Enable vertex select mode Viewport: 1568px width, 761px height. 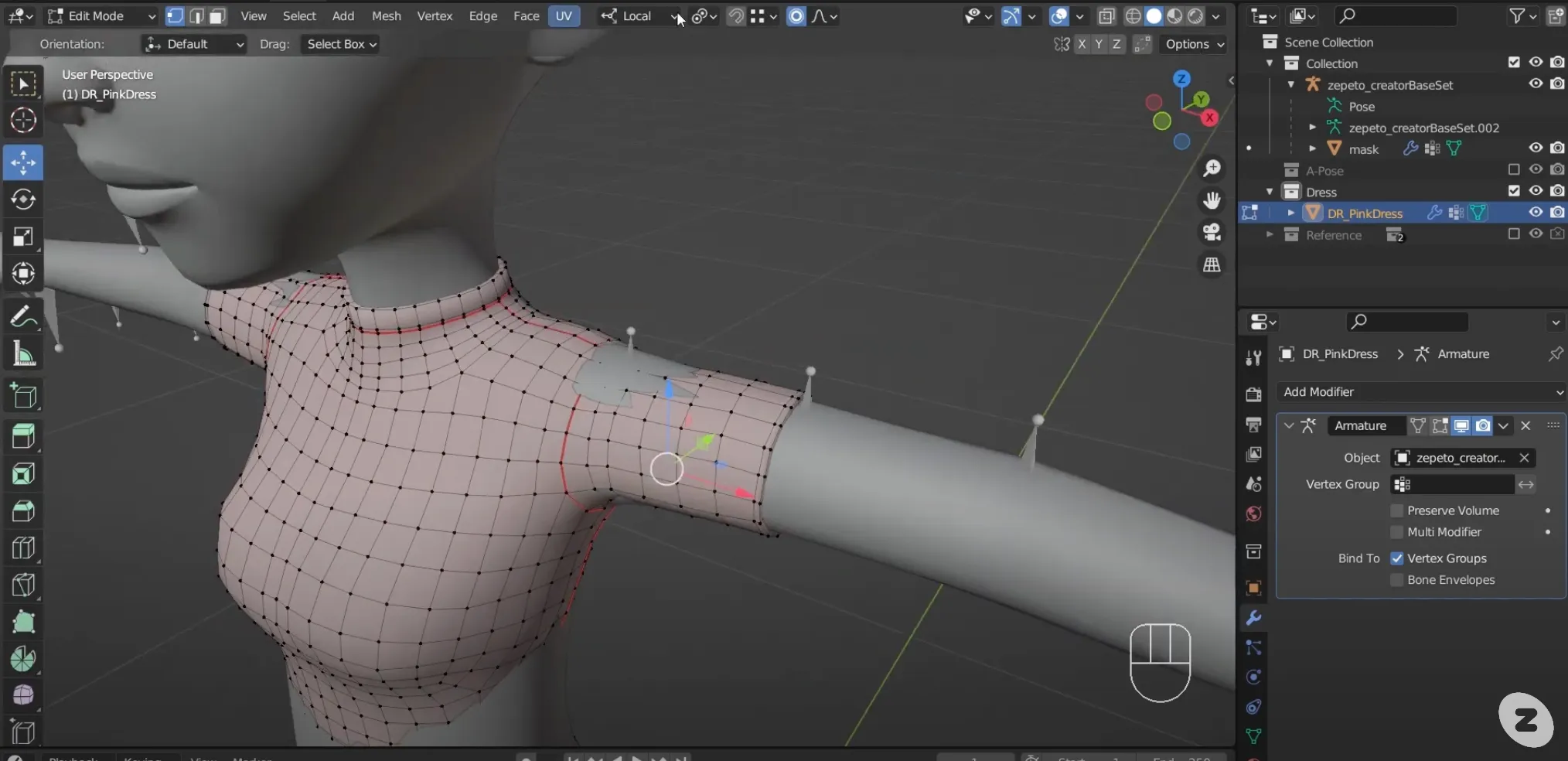[x=175, y=15]
